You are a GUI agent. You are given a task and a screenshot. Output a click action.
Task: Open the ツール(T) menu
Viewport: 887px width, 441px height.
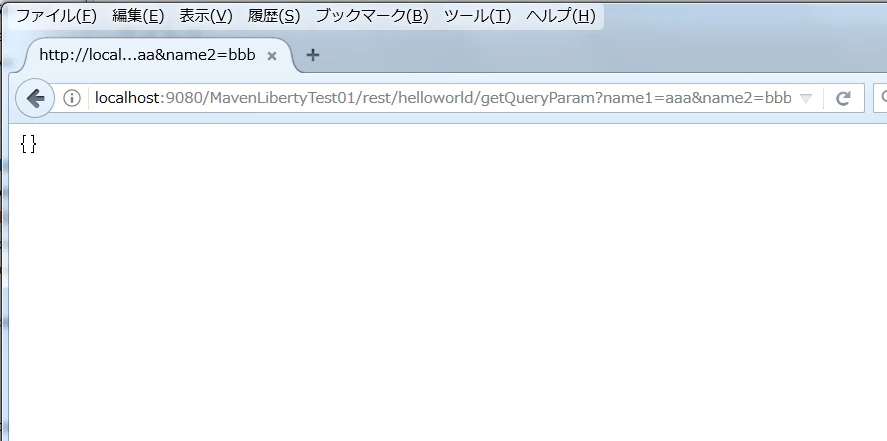pos(477,16)
